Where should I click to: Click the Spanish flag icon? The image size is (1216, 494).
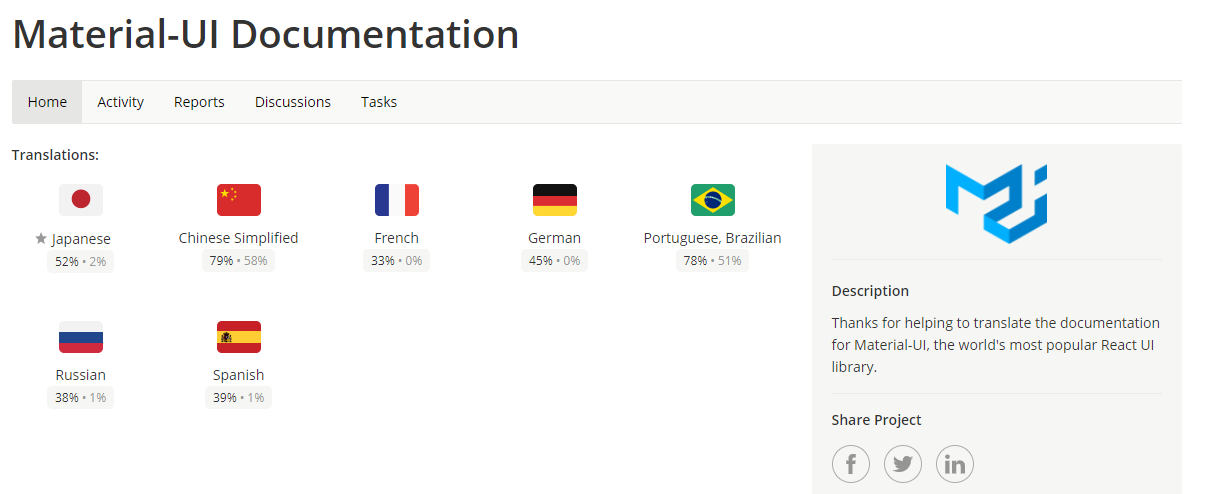239,337
